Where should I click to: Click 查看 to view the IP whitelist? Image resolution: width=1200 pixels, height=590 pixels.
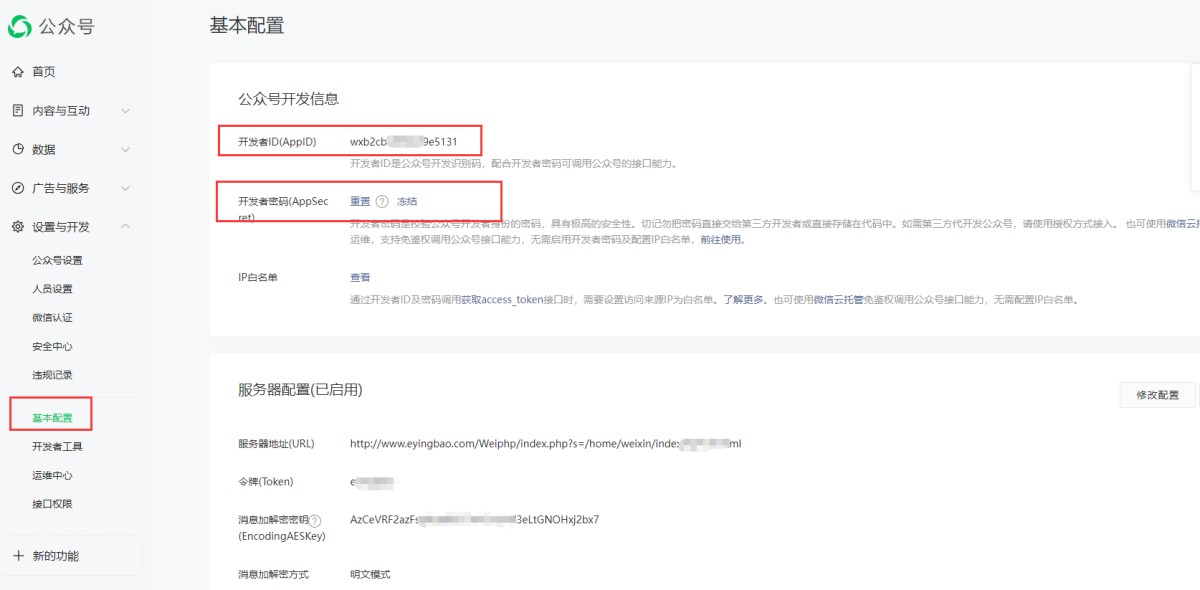click(360, 278)
